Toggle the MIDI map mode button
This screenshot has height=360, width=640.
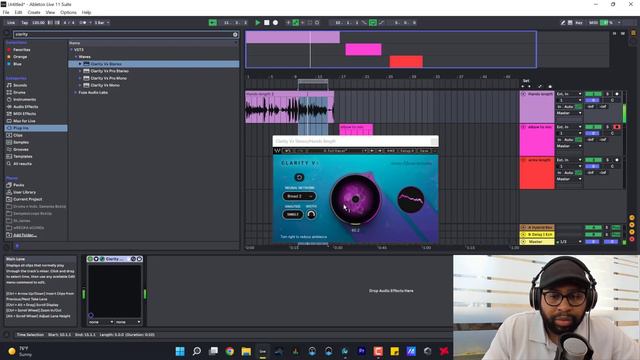point(593,22)
